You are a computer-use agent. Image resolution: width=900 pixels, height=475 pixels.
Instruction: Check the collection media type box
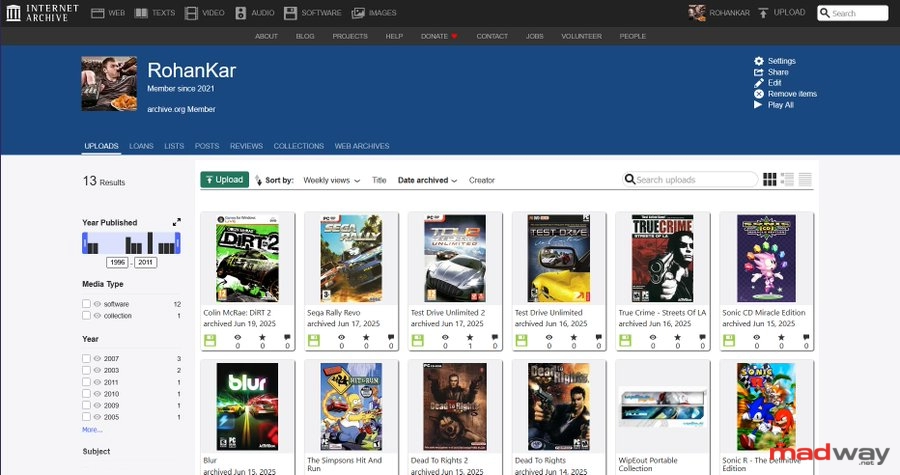(86, 316)
